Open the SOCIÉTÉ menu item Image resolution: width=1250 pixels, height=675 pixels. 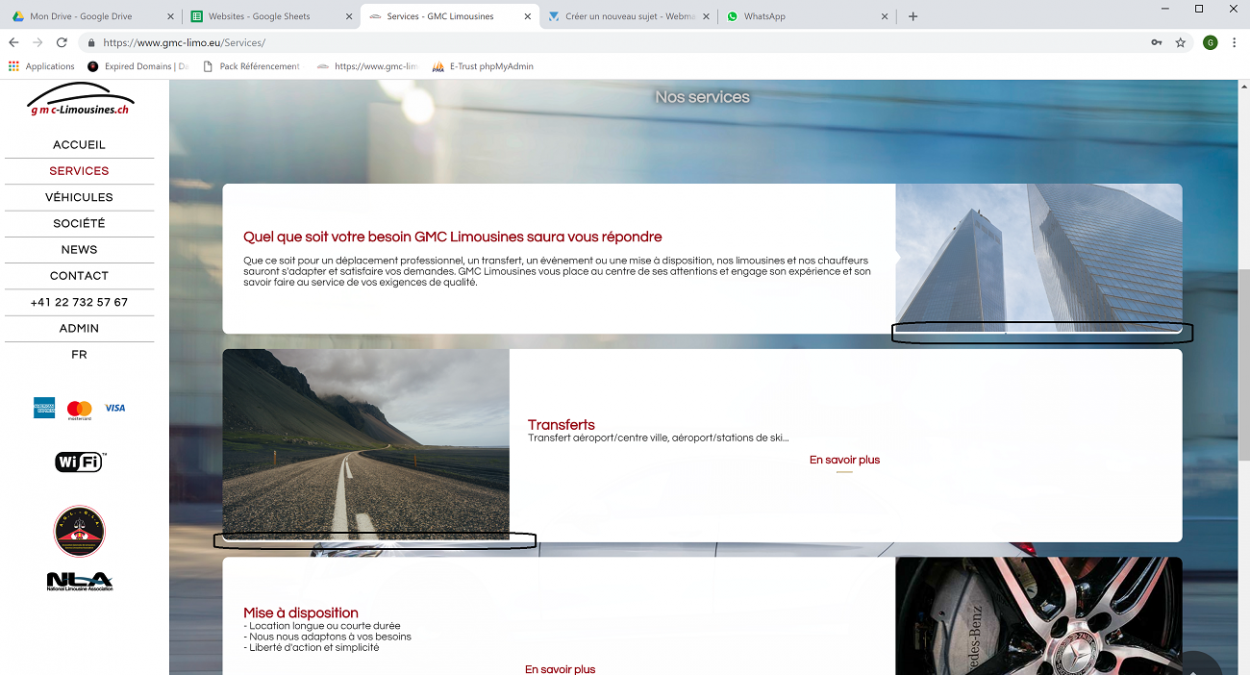click(x=79, y=223)
